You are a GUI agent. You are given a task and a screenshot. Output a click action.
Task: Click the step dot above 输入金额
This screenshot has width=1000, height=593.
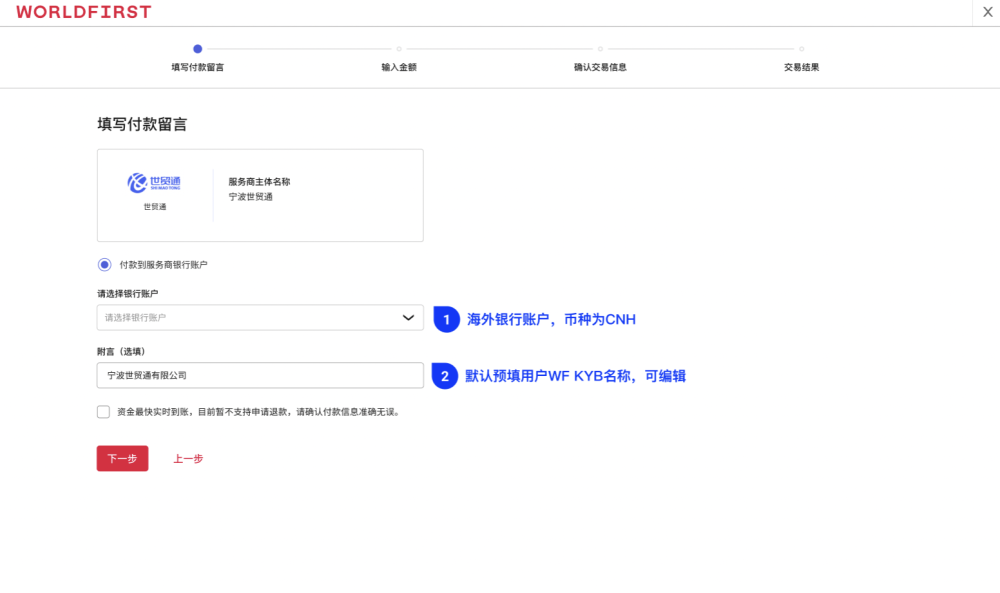coord(398,47)
